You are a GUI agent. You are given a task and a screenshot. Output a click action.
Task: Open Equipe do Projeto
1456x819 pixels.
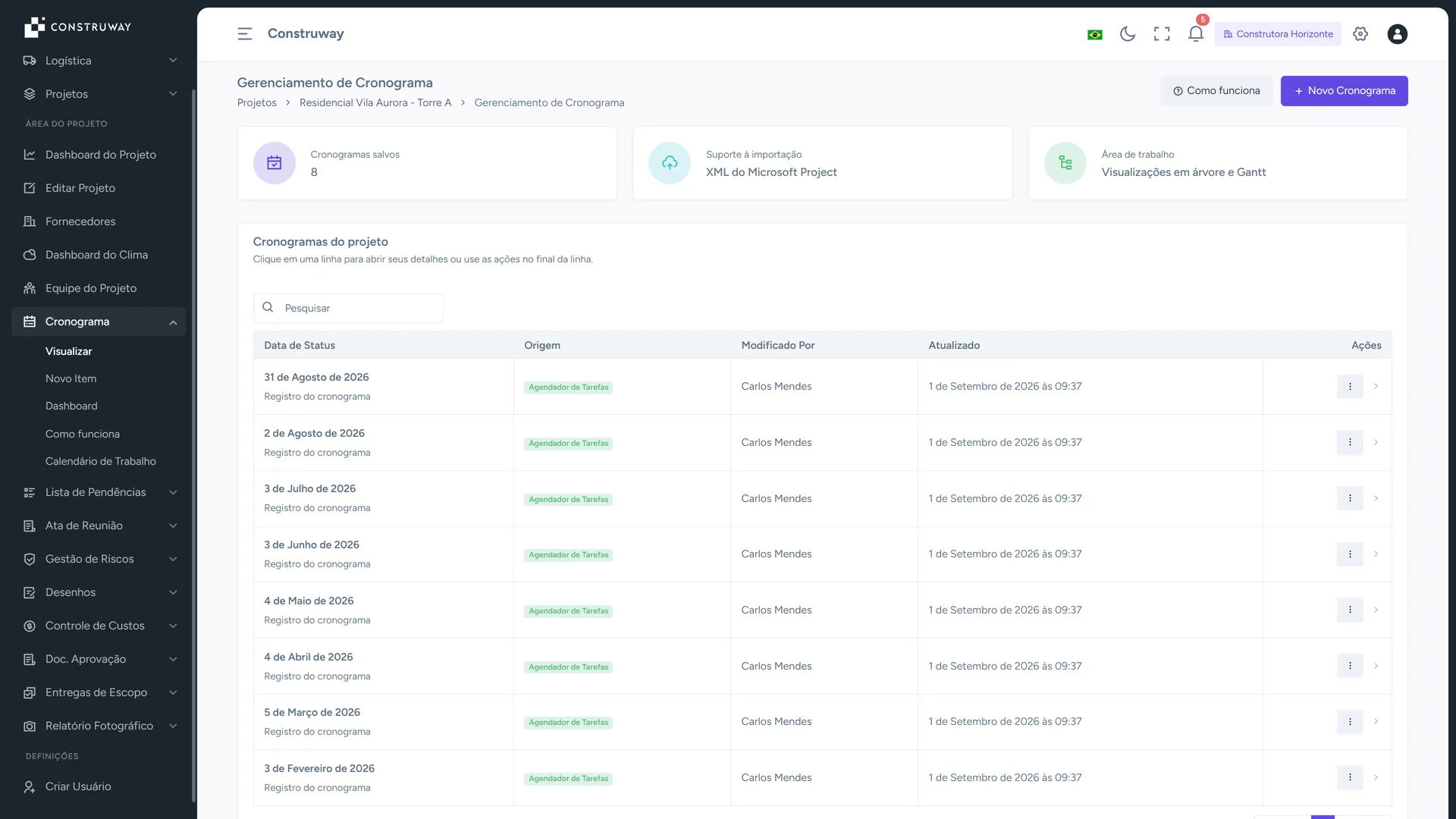pyautogui.click(x=99, y=288)
